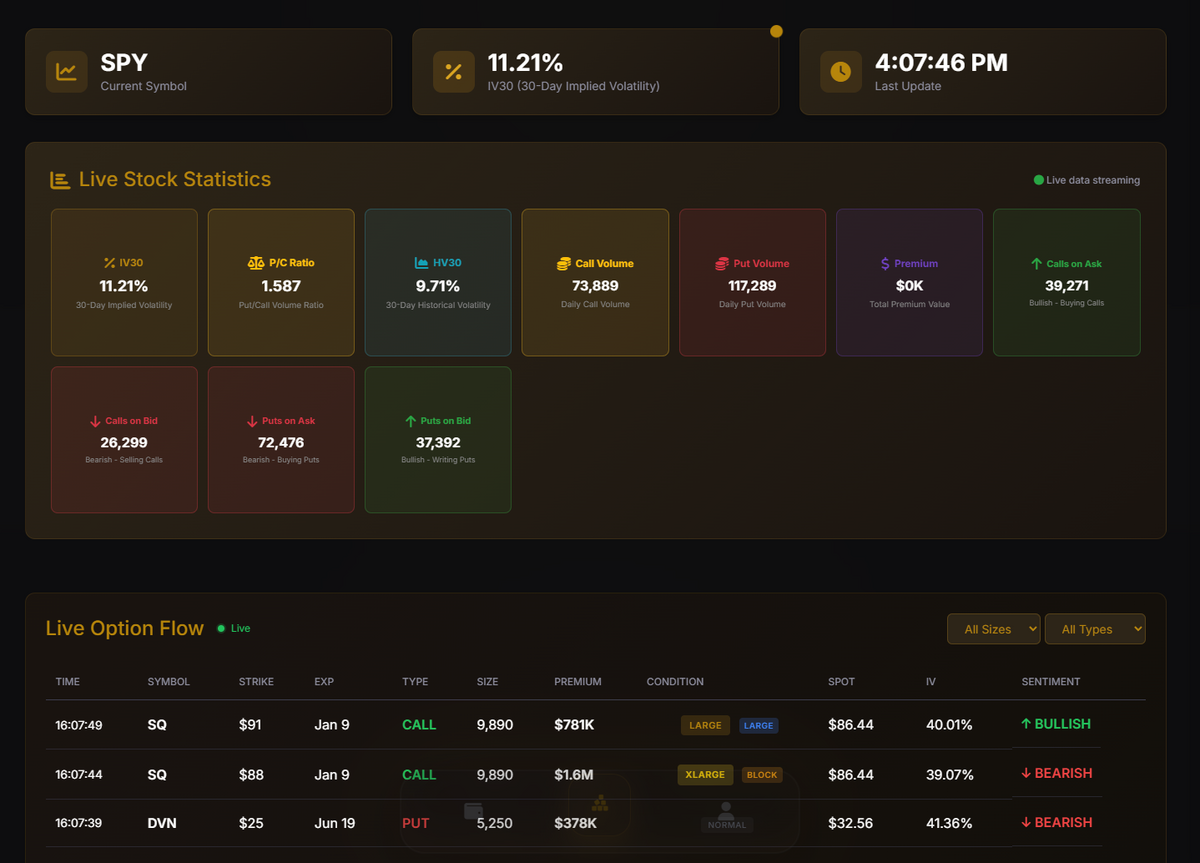Image resolution: width=1200 pixels, height=863 pixels.
Task: Open the All Types filter dropdown
Action: click(1095, 629)
